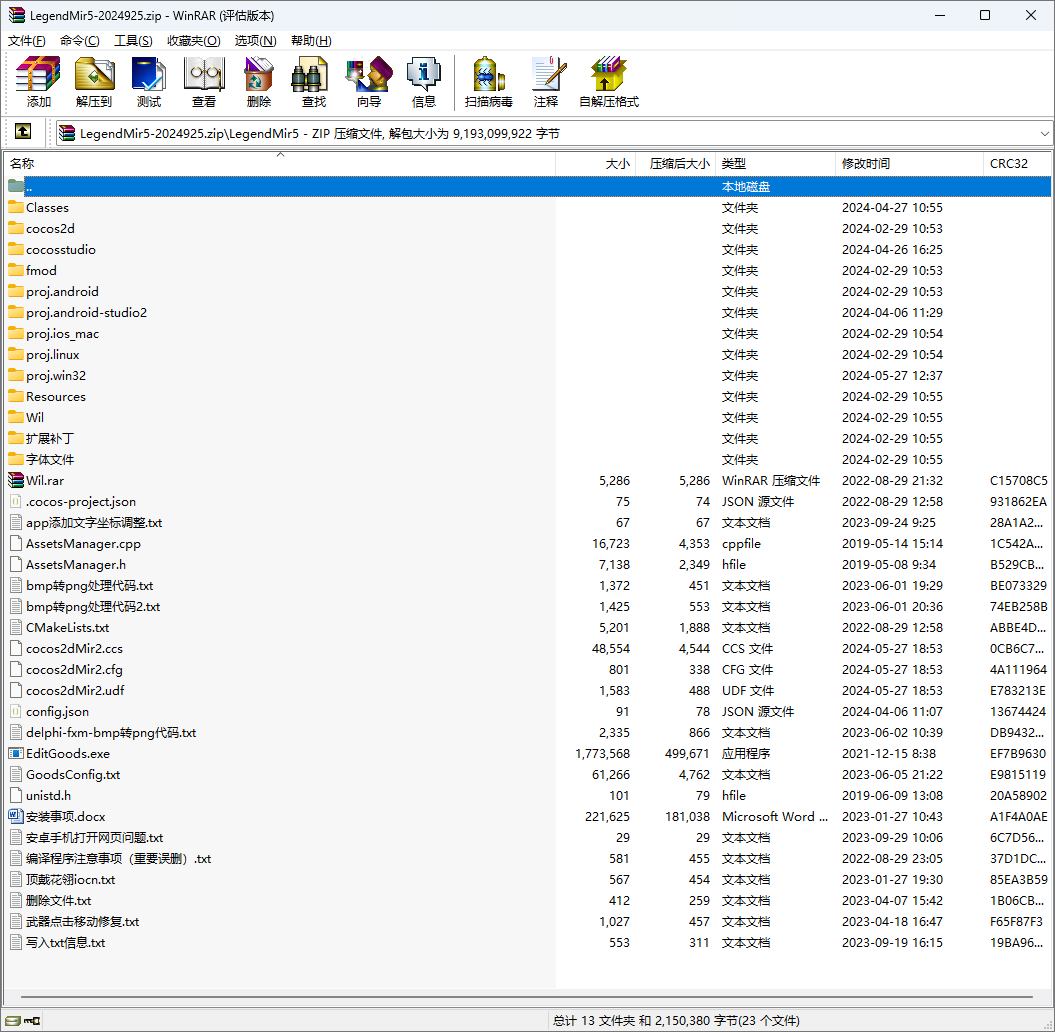This screenshot has height=1032, width=1055.
Task: Open the Tools (工具) menu
Action: click(133, 40)
